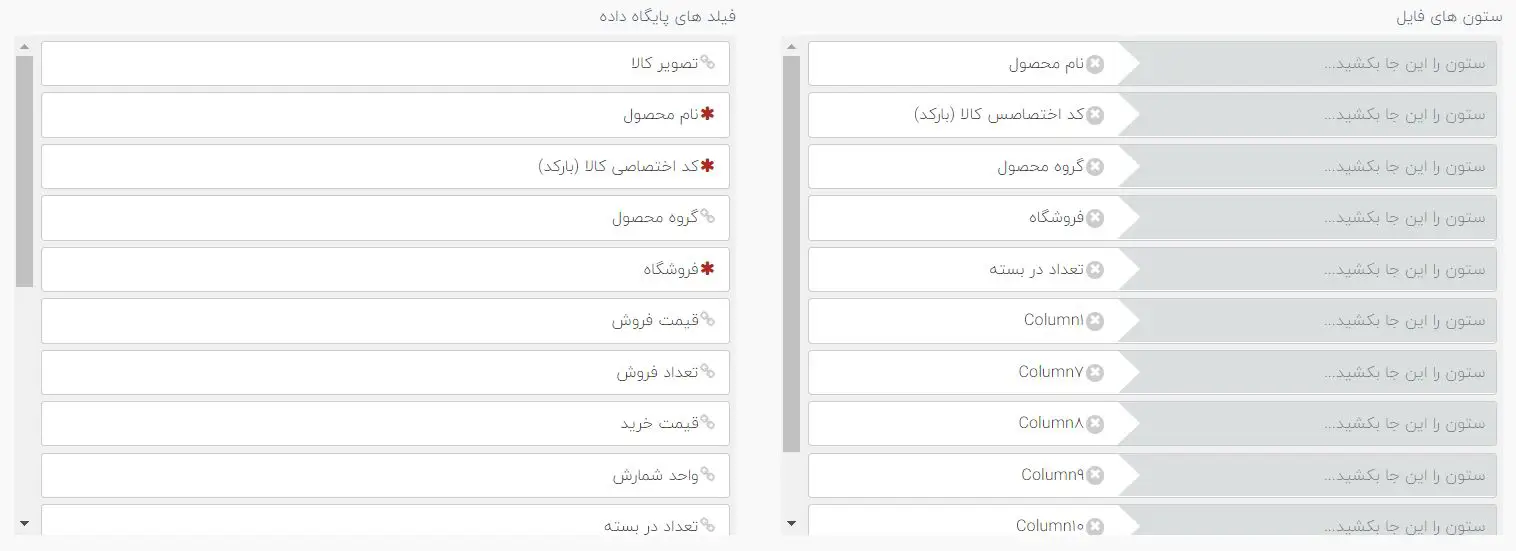The image size is (1516, 551).
Task: Select the تعداد فروش database field
Action: pos(386,372)
